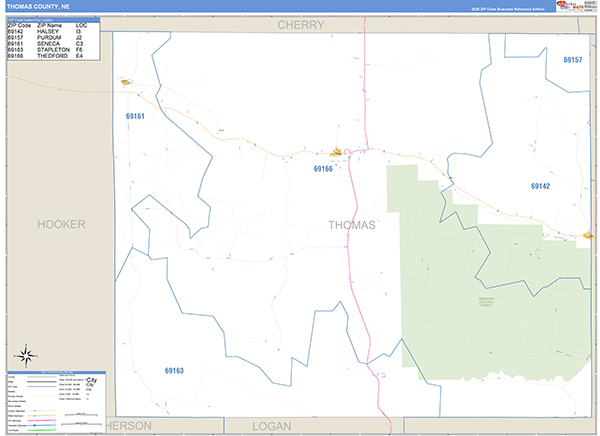
Task: Select ZIP label 69166 on the map
Action: (x=323, y=169)
